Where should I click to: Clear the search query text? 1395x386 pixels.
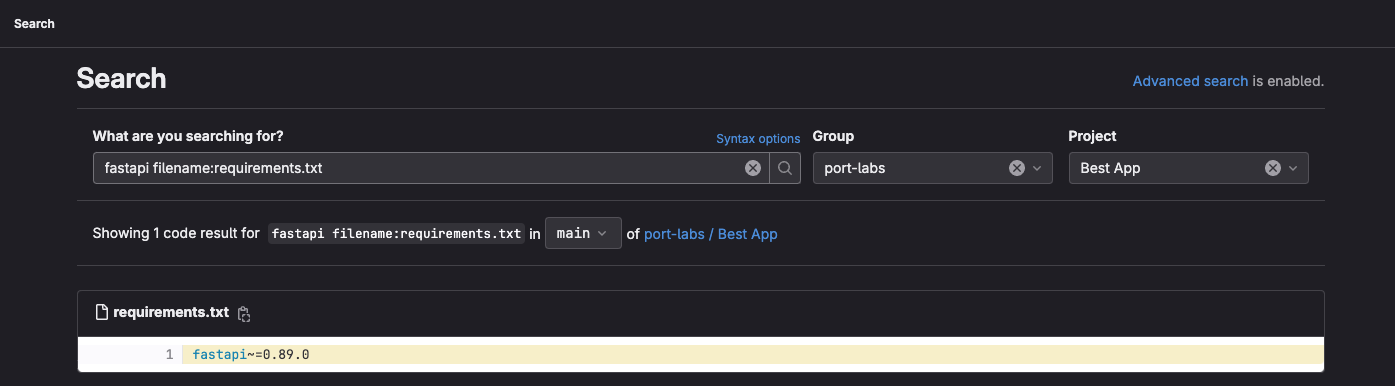(x=753, y=168)
